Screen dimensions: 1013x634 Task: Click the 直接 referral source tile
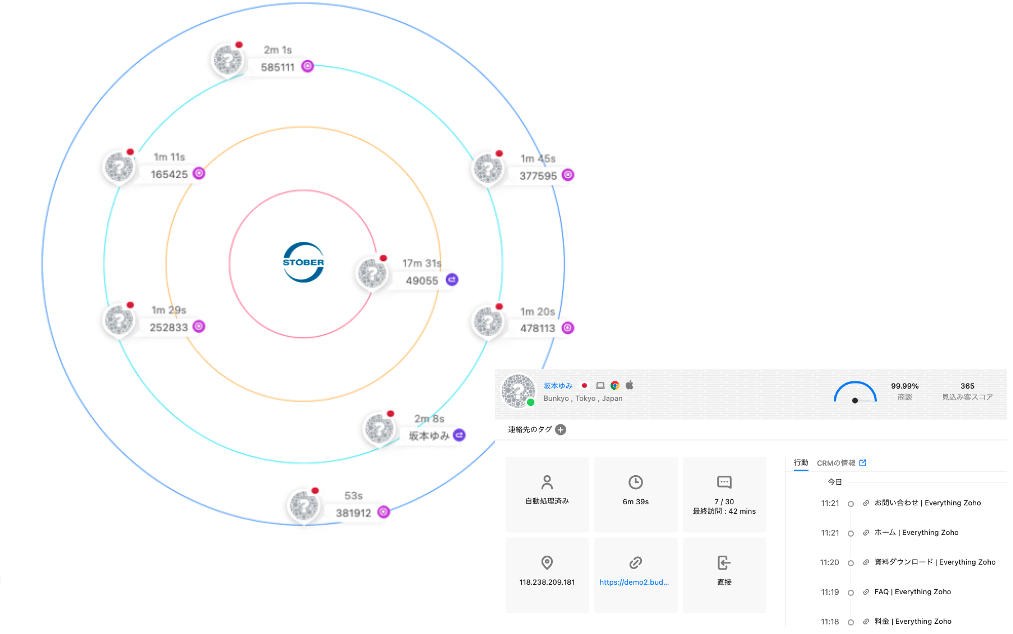click(x=724, y=575)
